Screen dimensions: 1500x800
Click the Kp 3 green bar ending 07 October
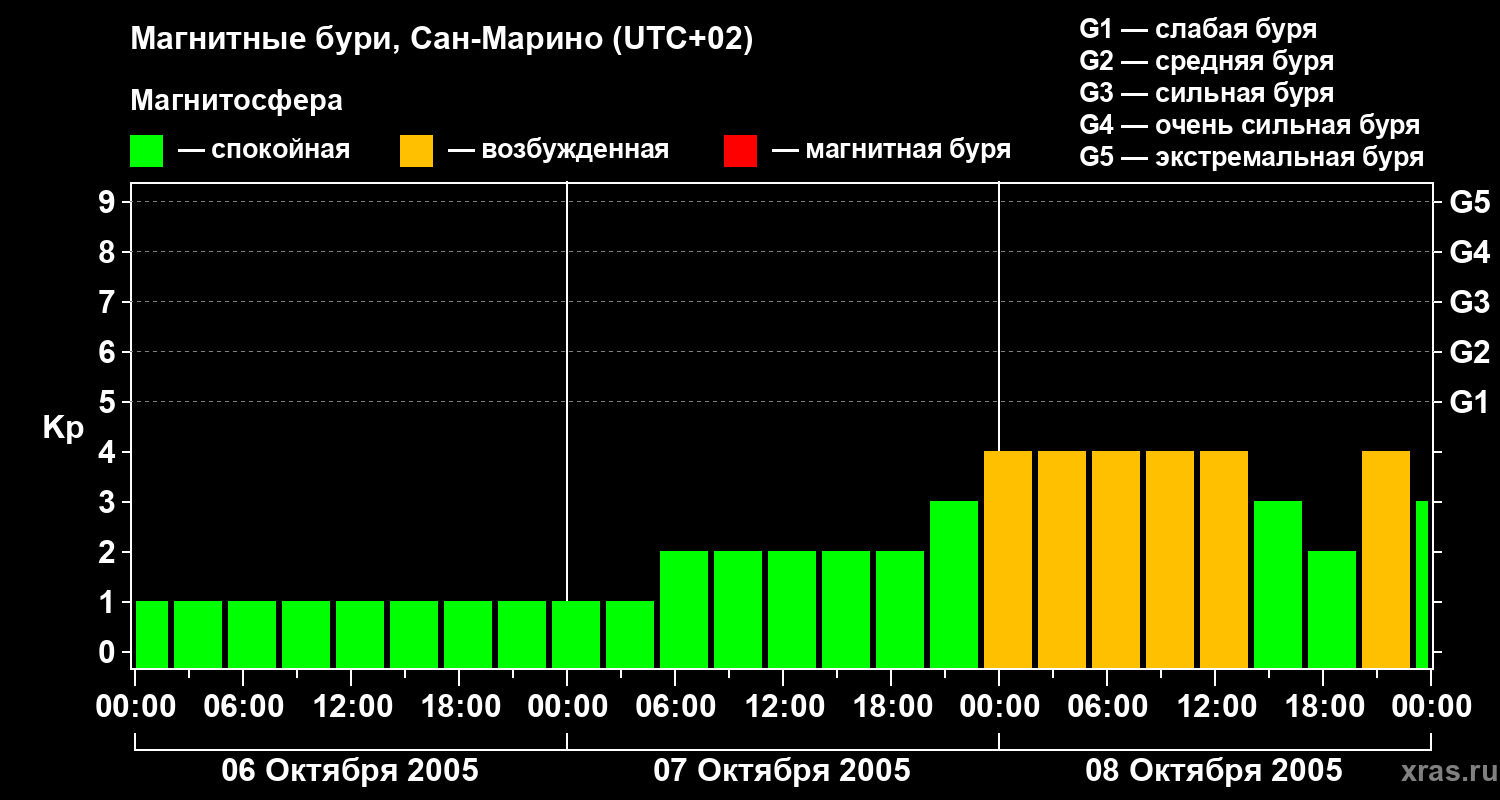(x=954, y=584)
